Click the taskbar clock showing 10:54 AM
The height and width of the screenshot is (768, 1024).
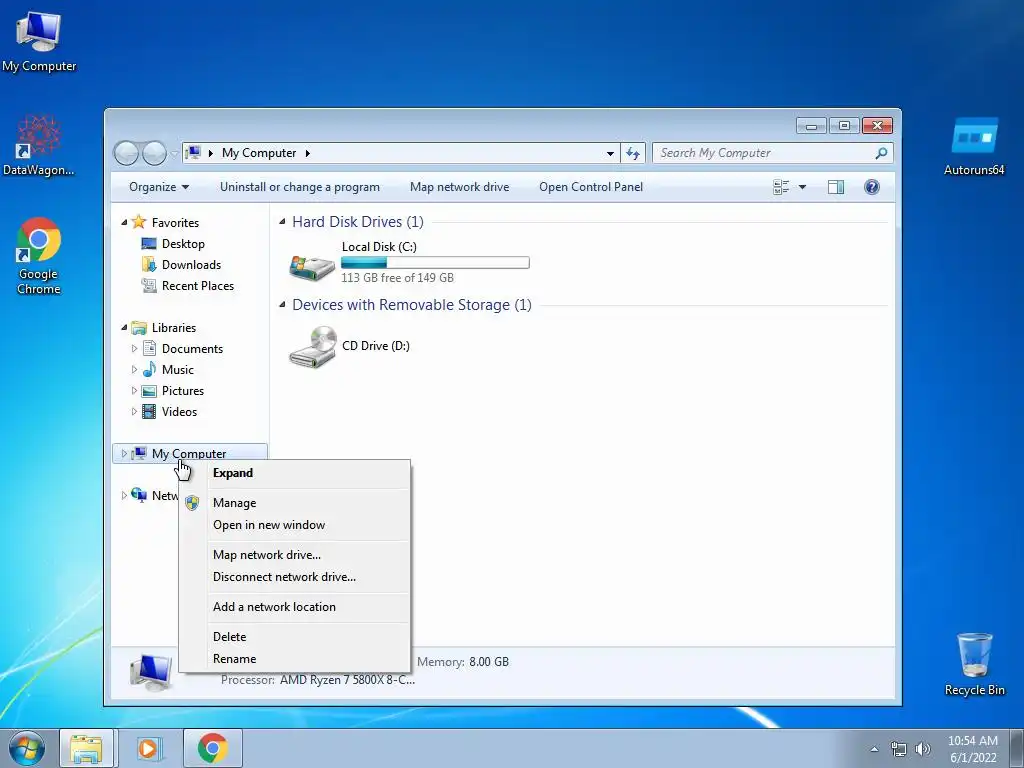(973, 749)
